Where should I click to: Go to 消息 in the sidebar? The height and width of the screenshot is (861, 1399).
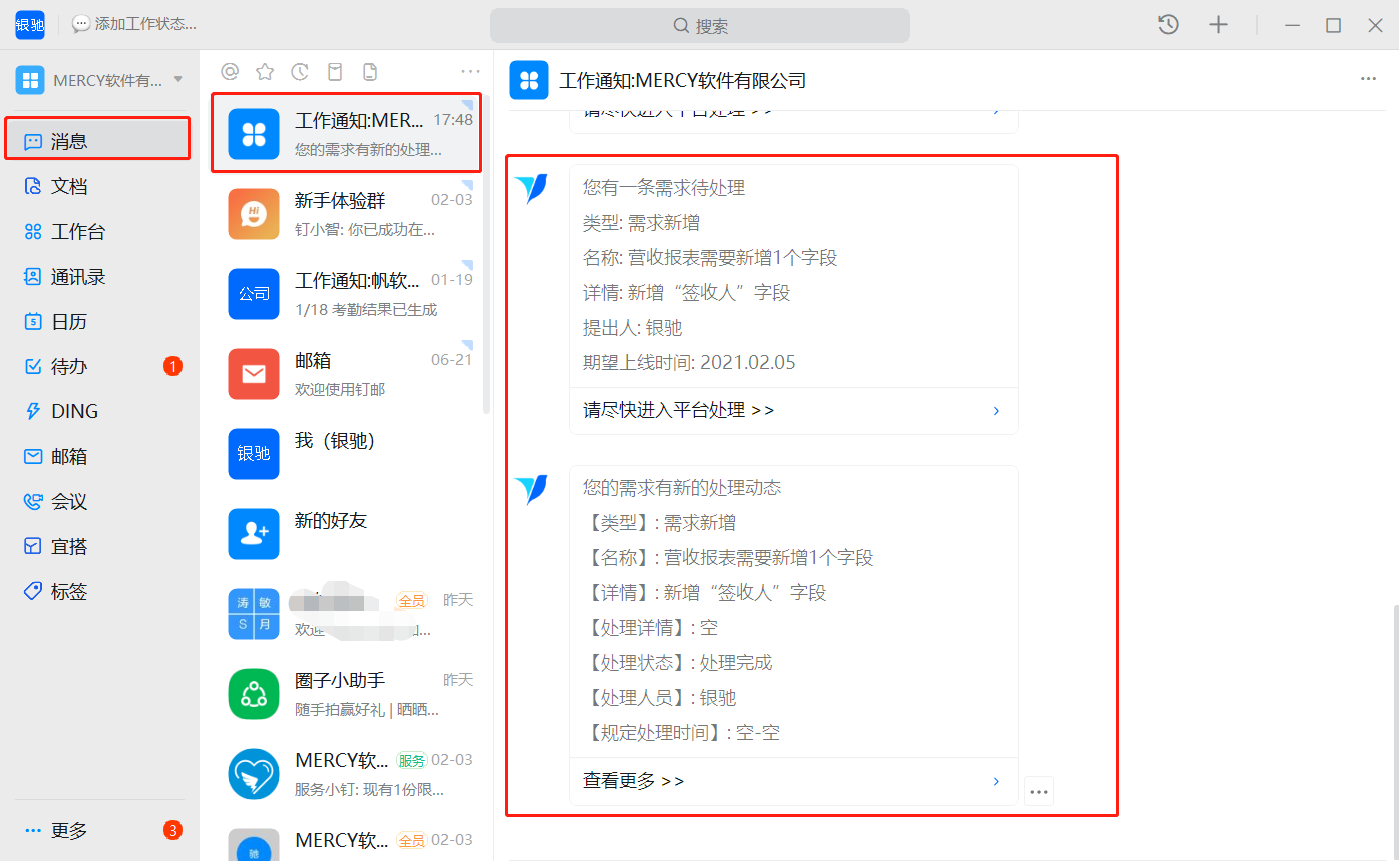[x=97, y=141]
